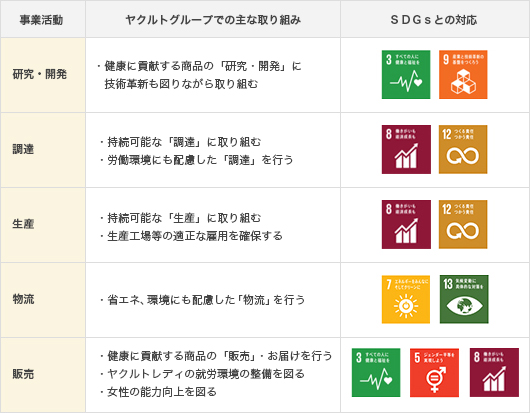Screen dimensions: 530x413
Task: Click SDG 12 icon in procurement row
Action: pos(463,149)
